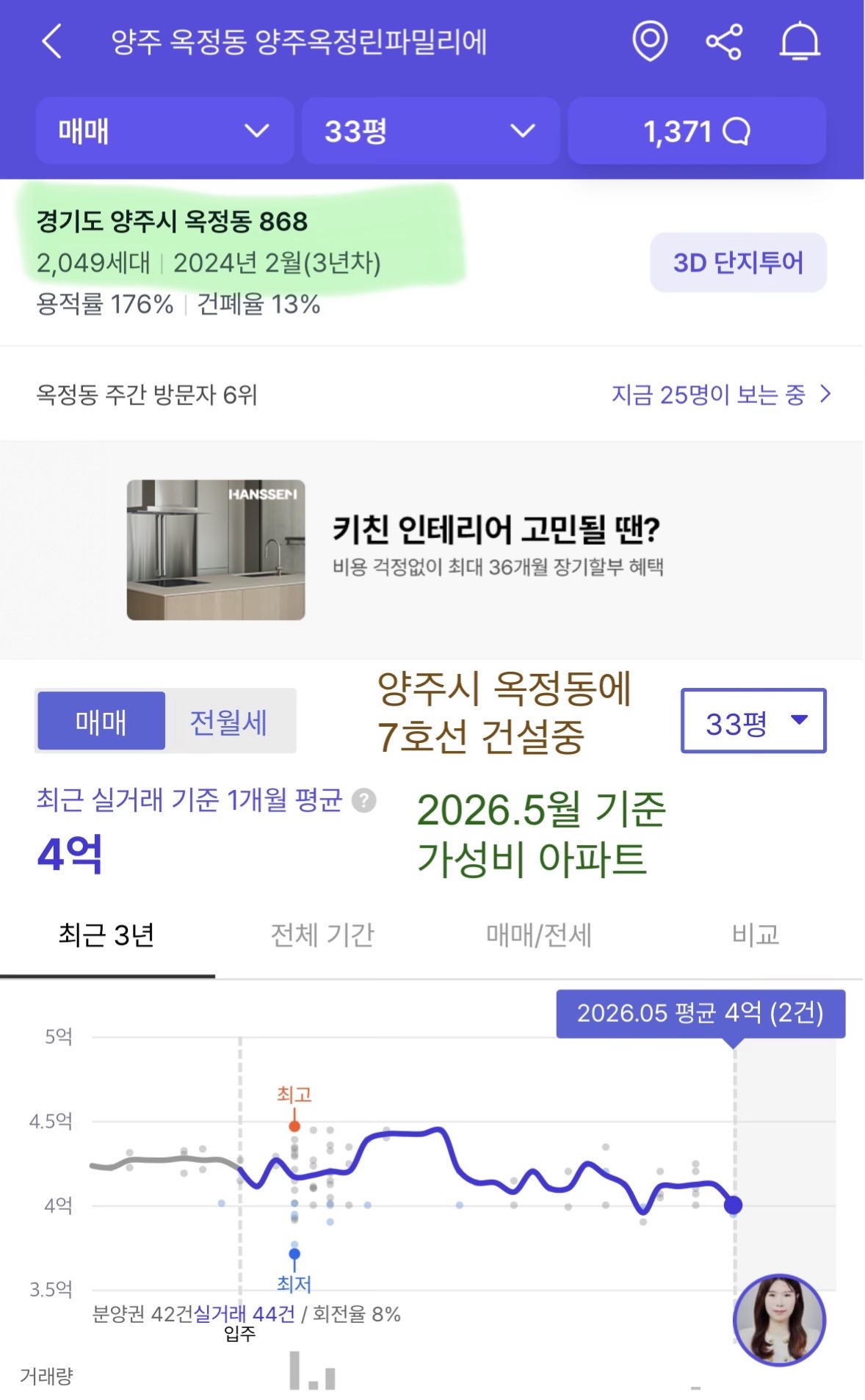The image size is (865, 1400).
Task: Select the 매매 toggle option
Action: [x=101, y=722]
